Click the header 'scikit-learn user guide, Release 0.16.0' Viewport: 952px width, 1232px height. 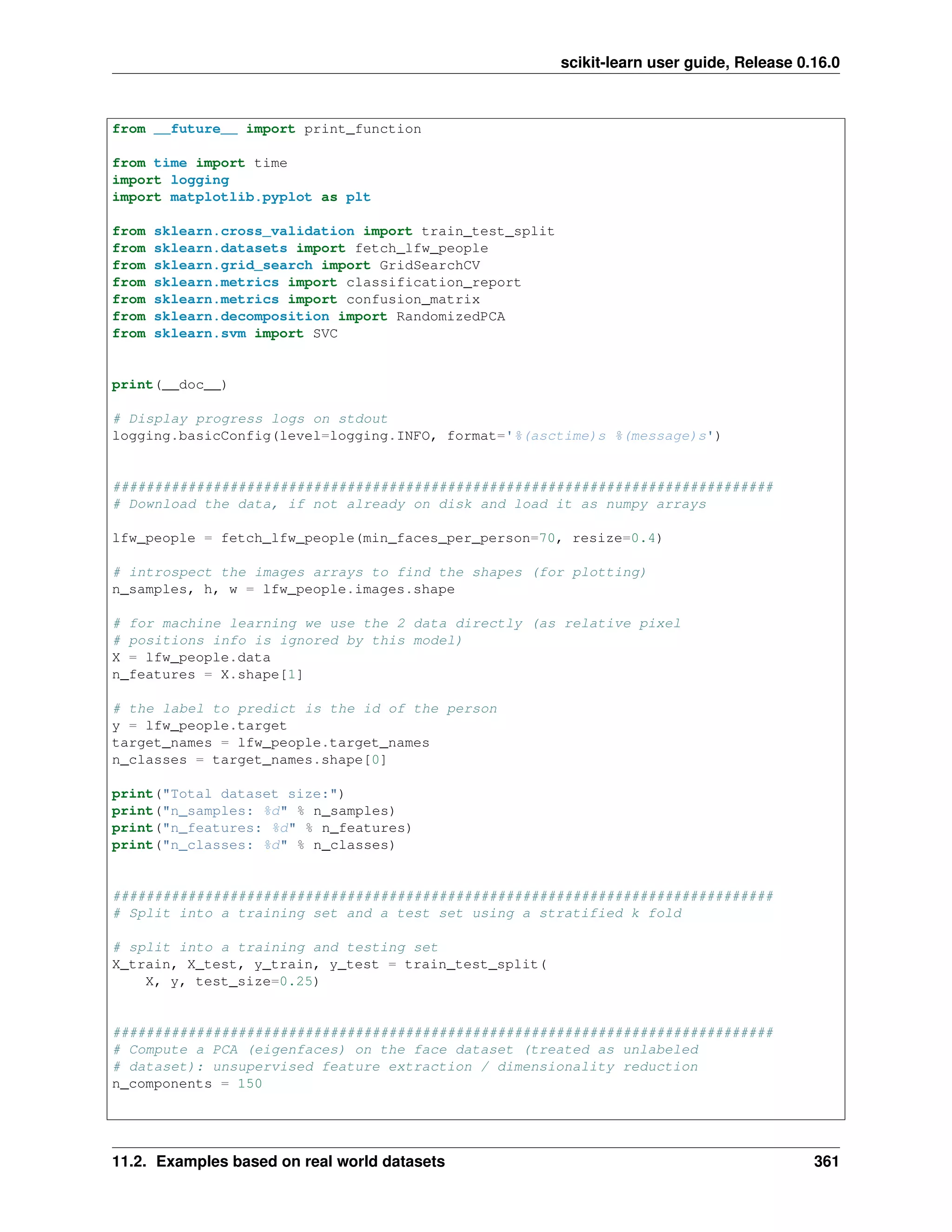699,63
